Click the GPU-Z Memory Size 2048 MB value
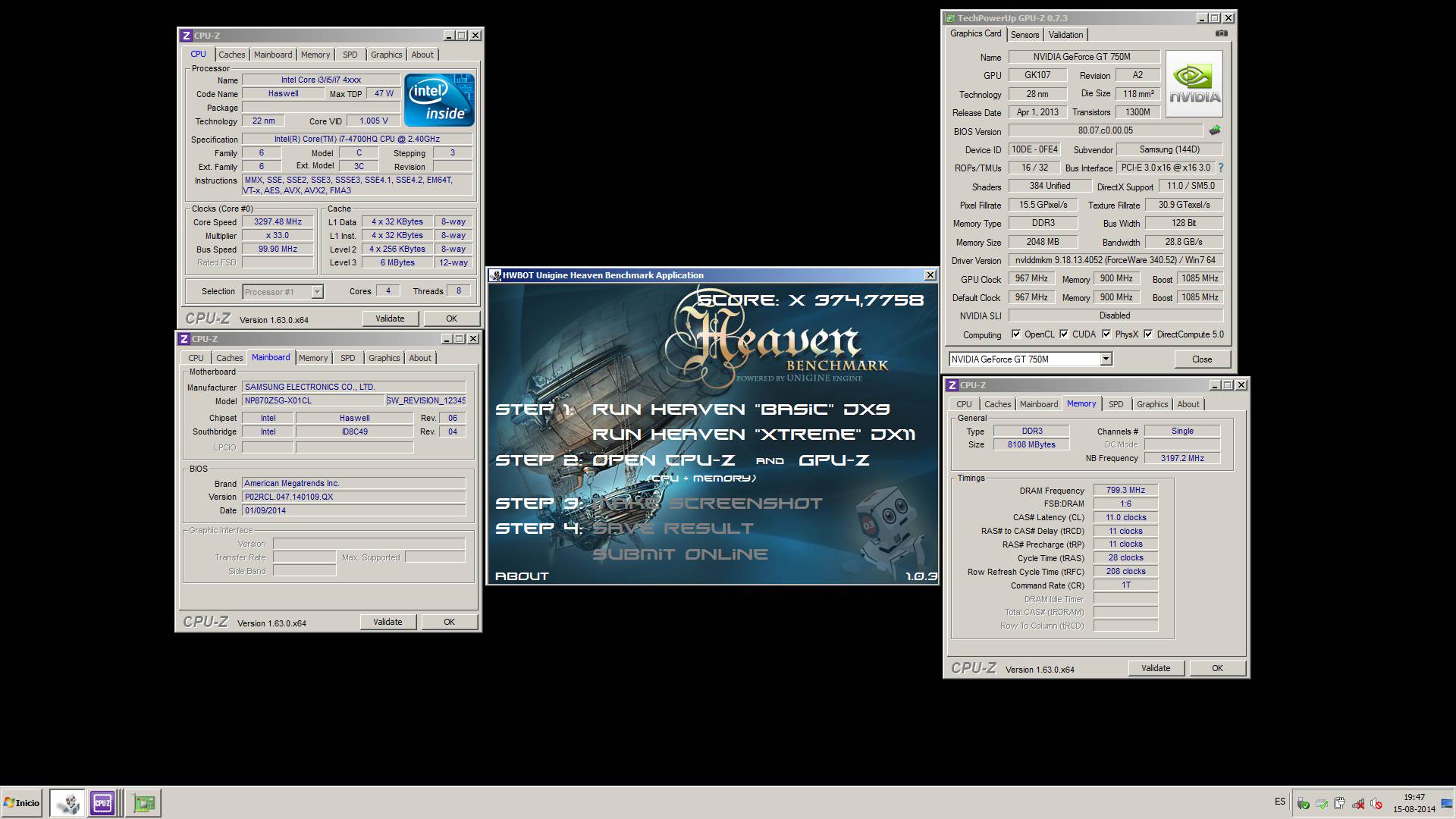 [x=1043, y=242]
